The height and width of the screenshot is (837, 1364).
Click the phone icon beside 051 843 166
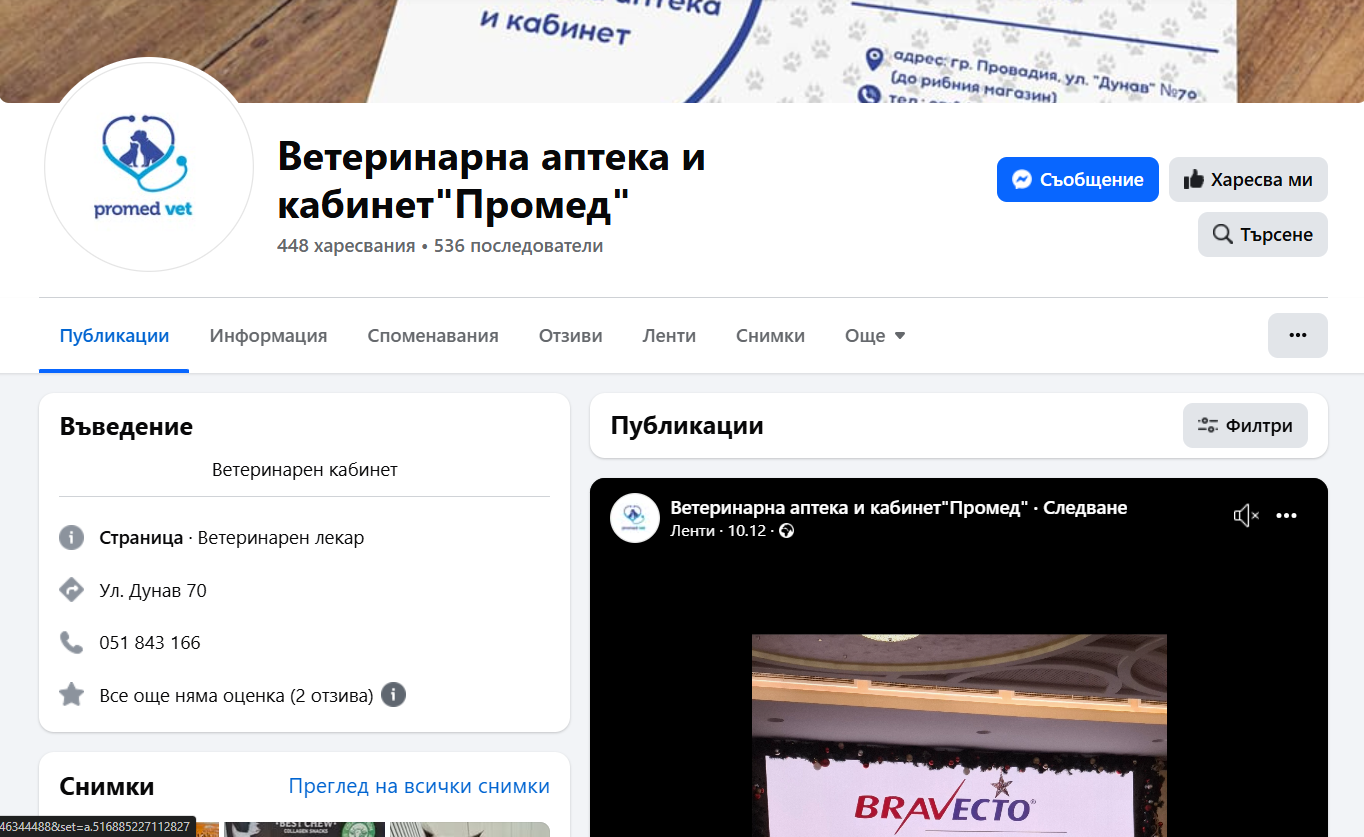click(71, 642)
